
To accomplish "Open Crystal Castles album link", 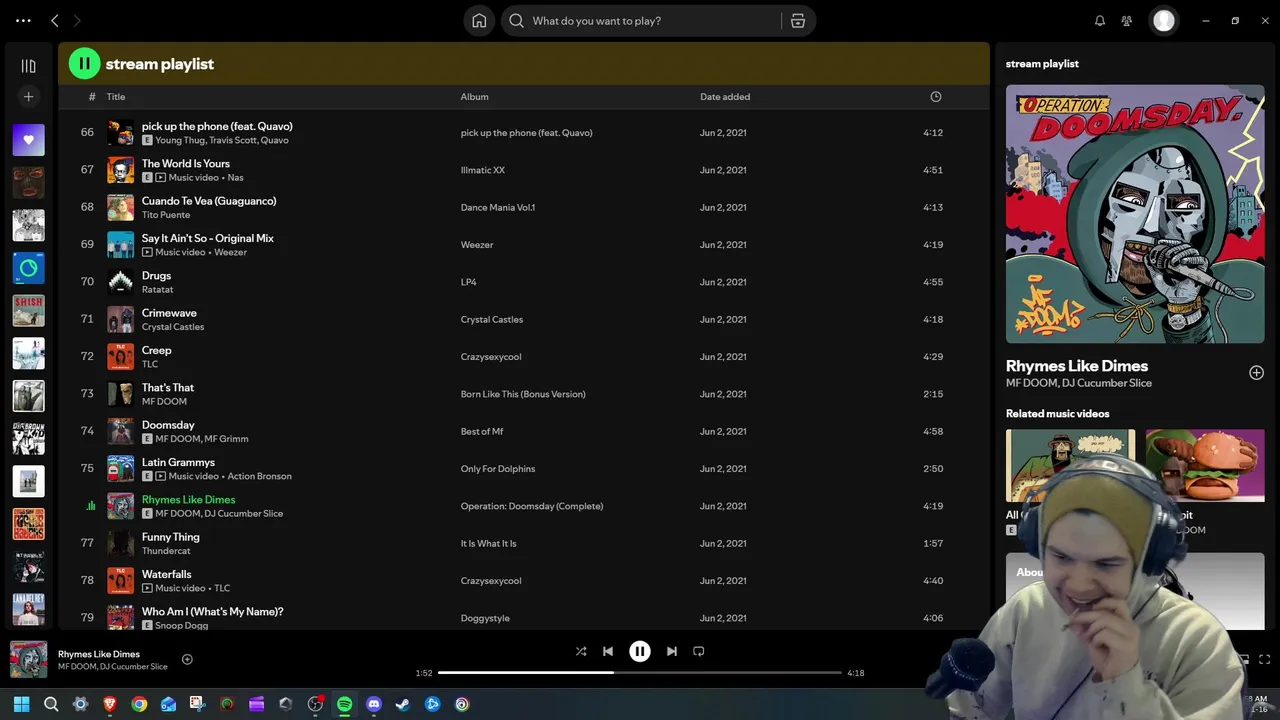I will coord(491,320).
